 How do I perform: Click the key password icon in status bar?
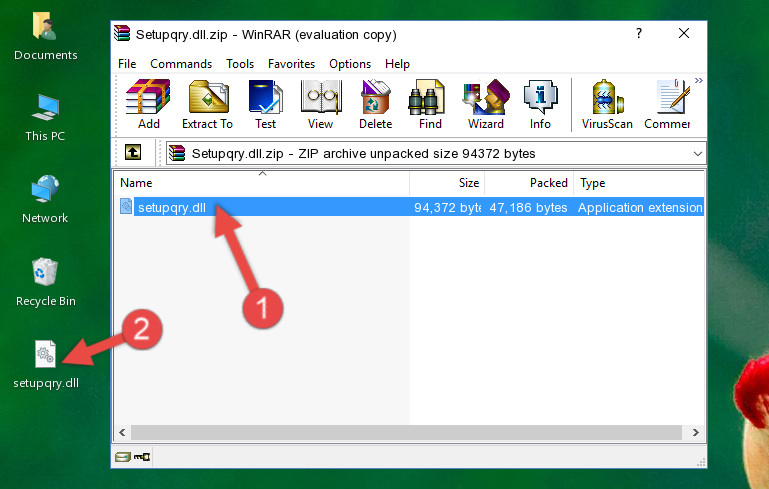[x=142, y=457]
